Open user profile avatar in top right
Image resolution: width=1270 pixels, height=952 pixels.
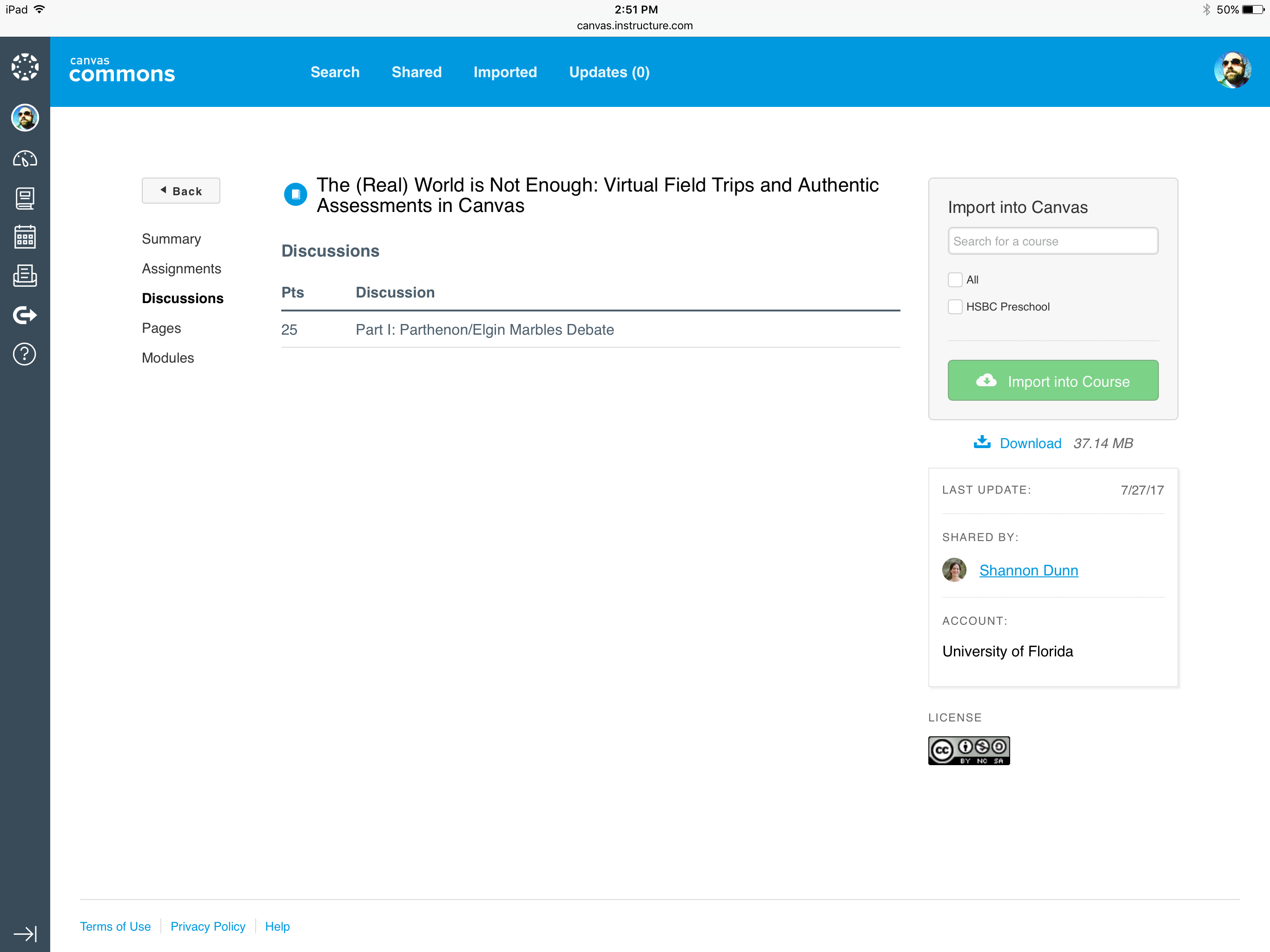click(1232, 71)
